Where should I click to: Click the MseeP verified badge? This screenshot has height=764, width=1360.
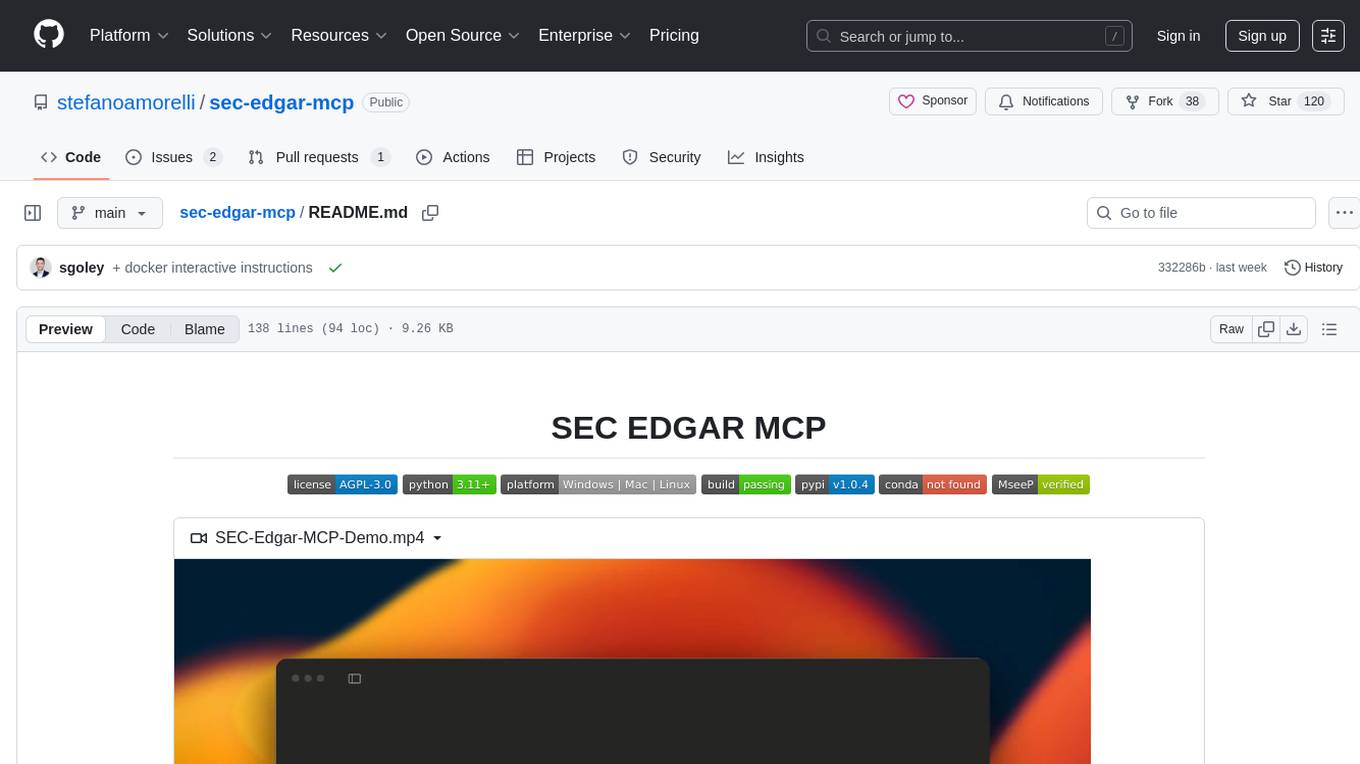pyautogui.click(x=1040, y=484)
